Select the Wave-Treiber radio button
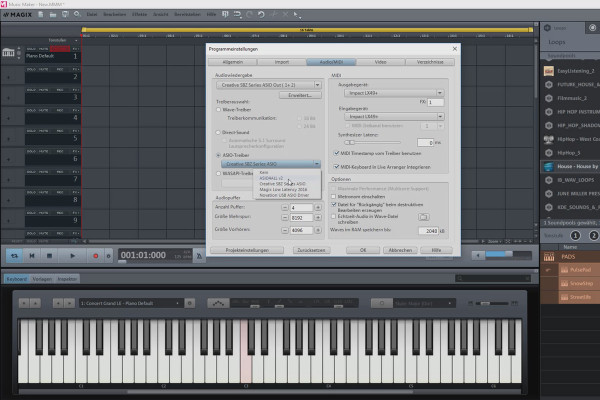 pos(218,109)
